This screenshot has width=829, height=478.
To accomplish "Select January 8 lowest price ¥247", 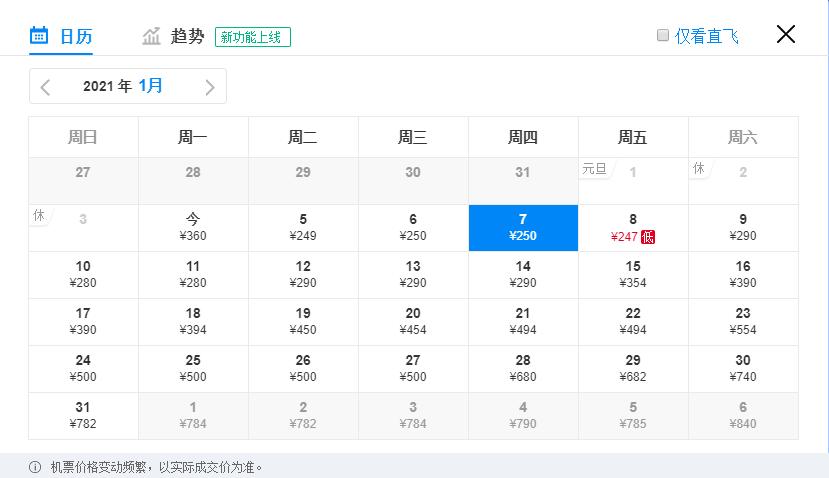I will 633,228.
